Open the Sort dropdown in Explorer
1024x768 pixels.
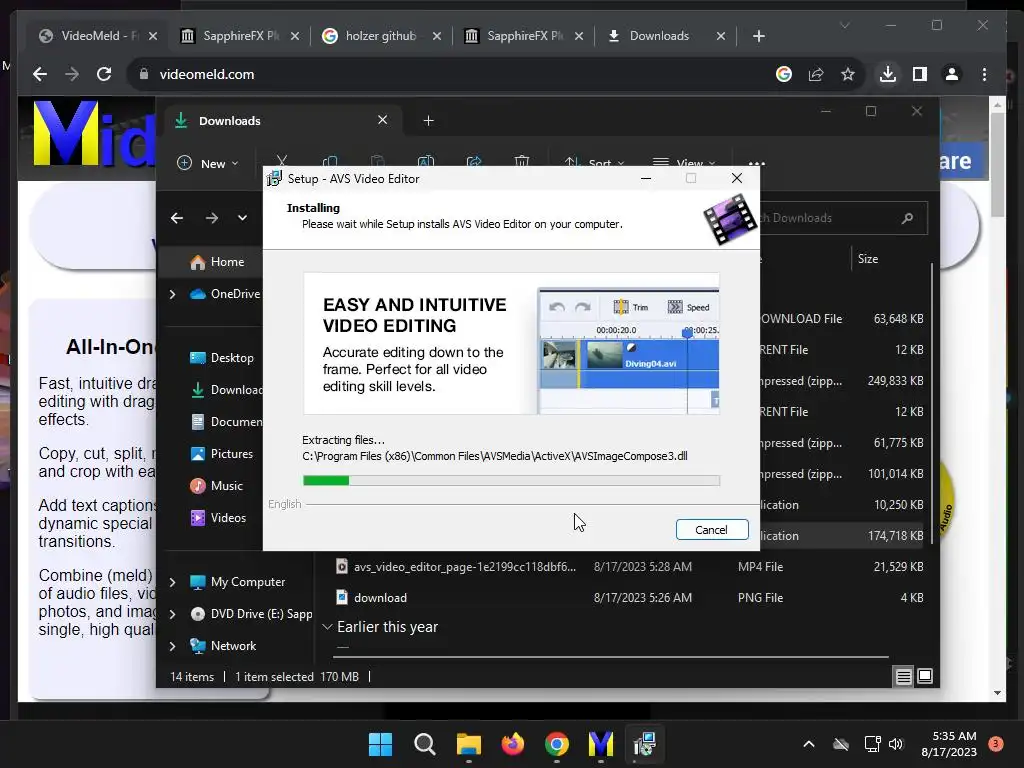pos(594,163)
